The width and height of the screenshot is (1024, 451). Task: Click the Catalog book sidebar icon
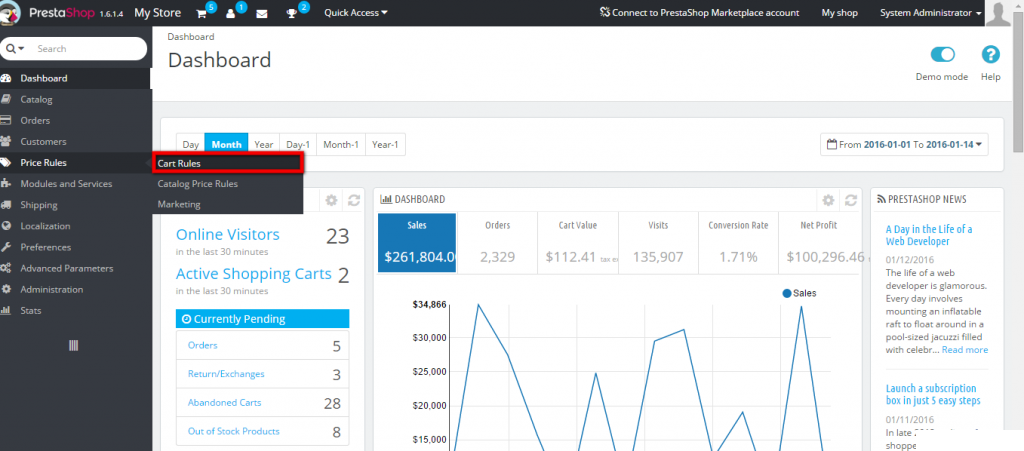[x=6, y=100]
